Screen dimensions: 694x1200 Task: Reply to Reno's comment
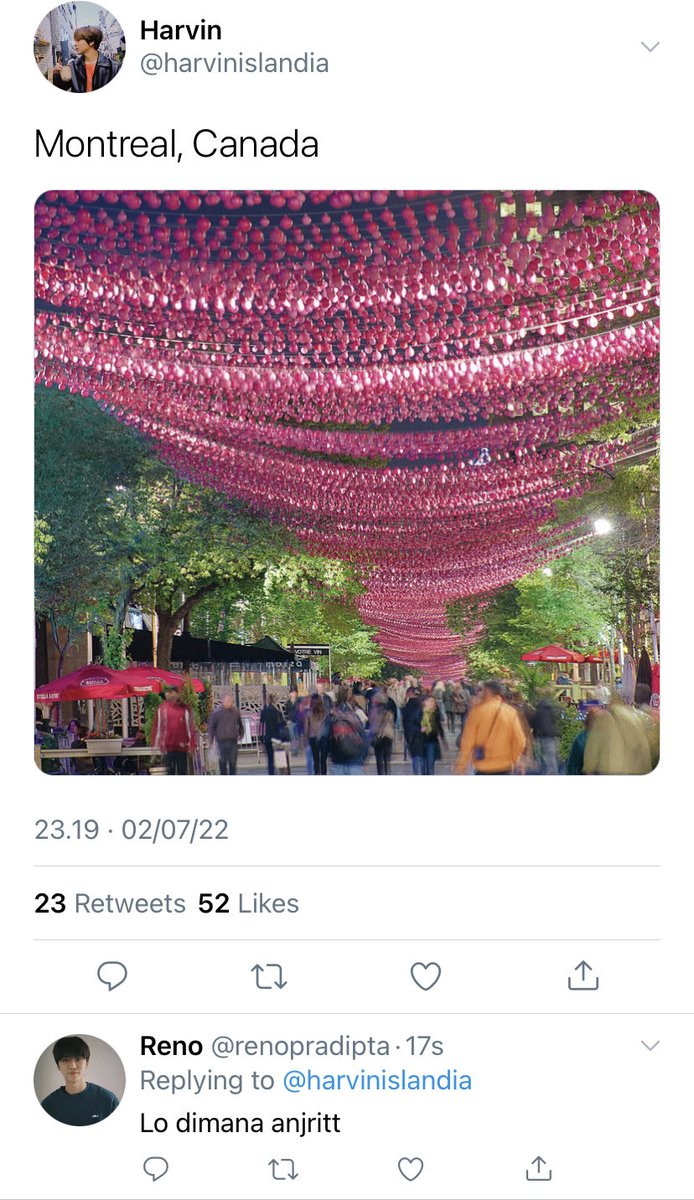(155, 1168)
